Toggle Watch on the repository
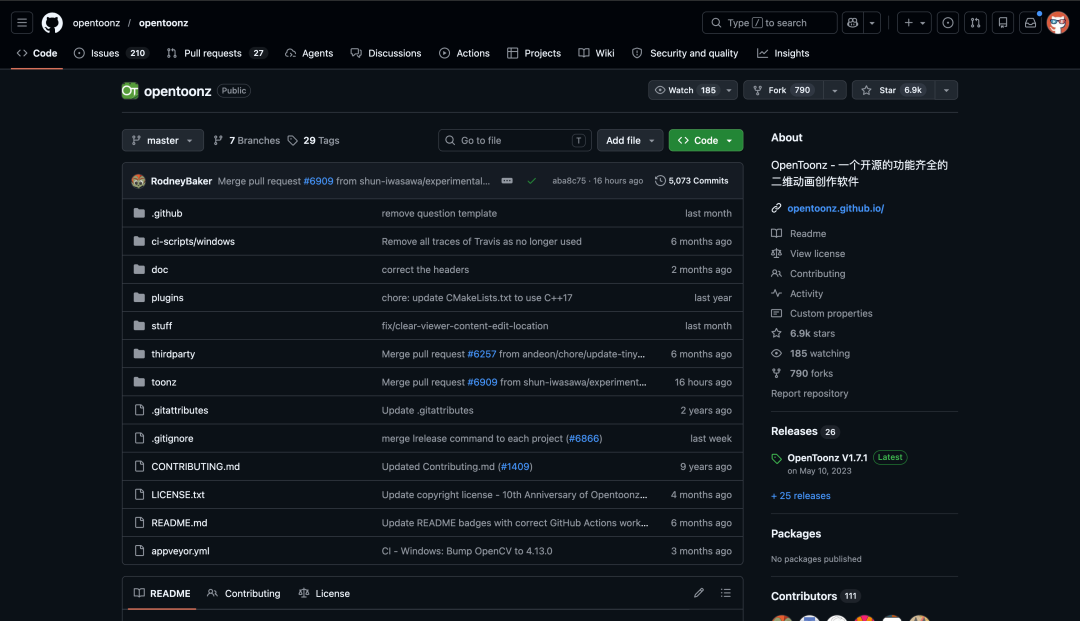 pos(685,90)
